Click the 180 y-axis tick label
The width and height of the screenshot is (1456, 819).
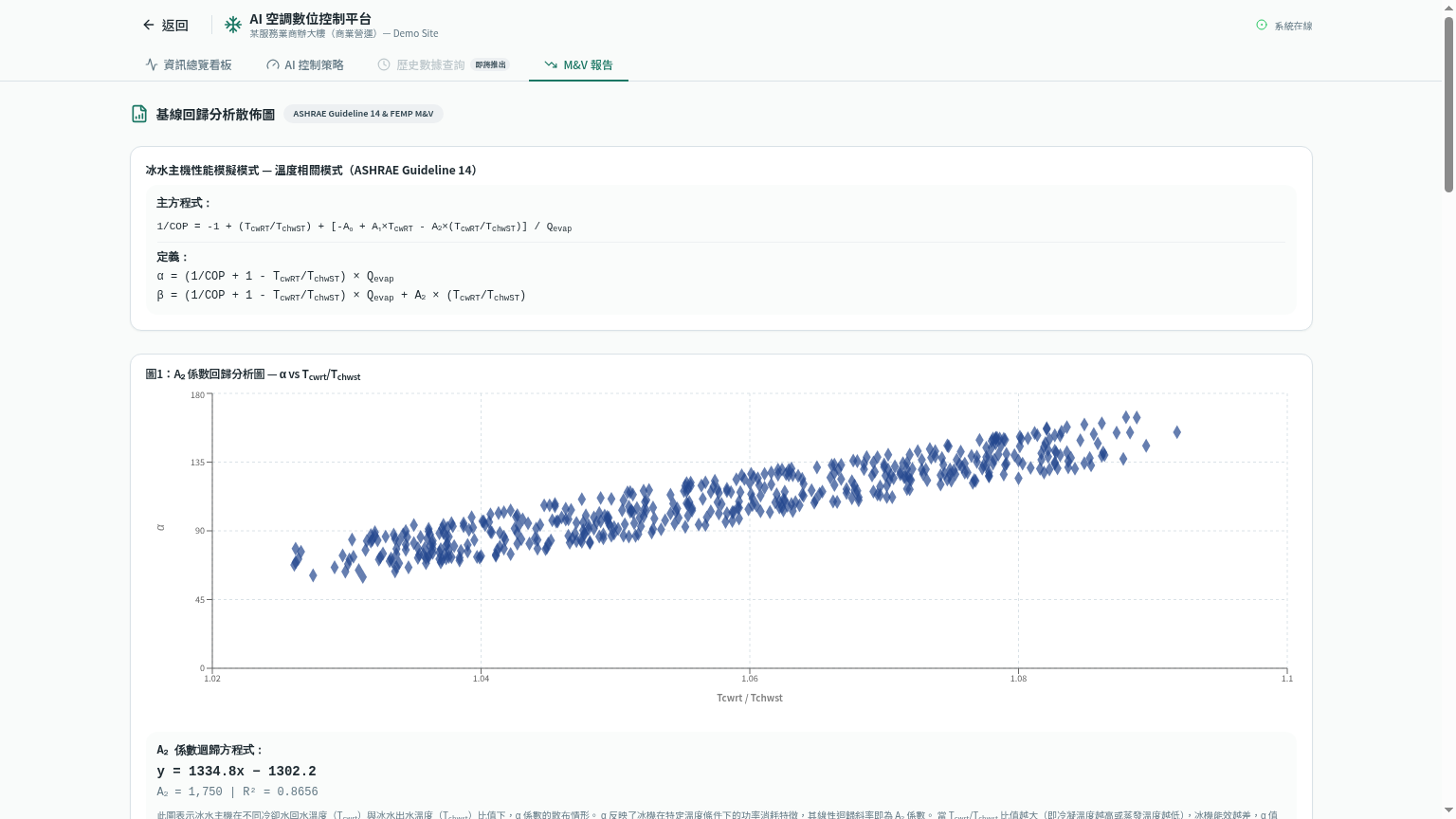pyautogui.click(x=197, y=394)
